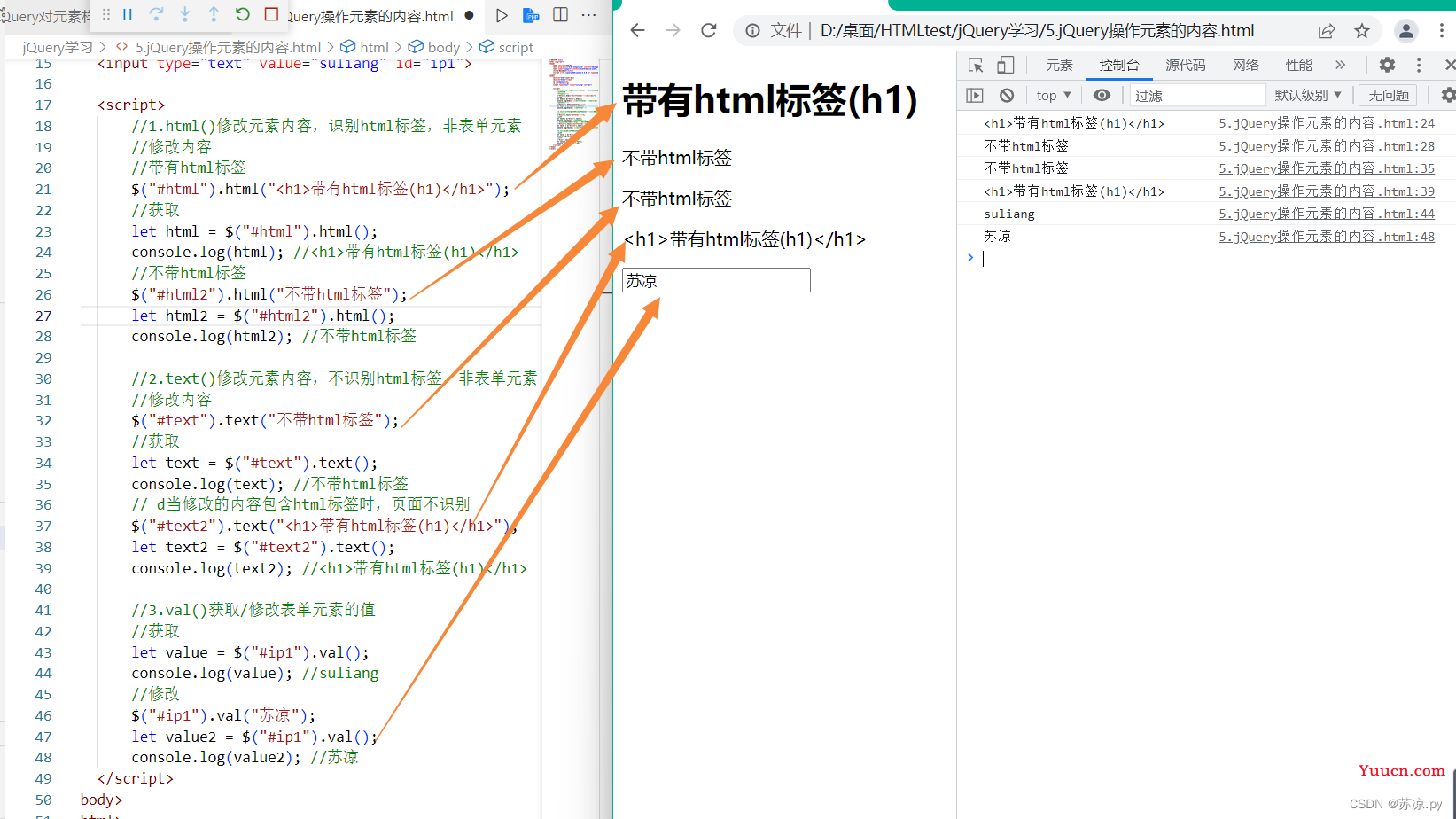This screenshot has height=819, width=1456.
Task: Click line number 27 in the gutter
Action: click(43, 316)
